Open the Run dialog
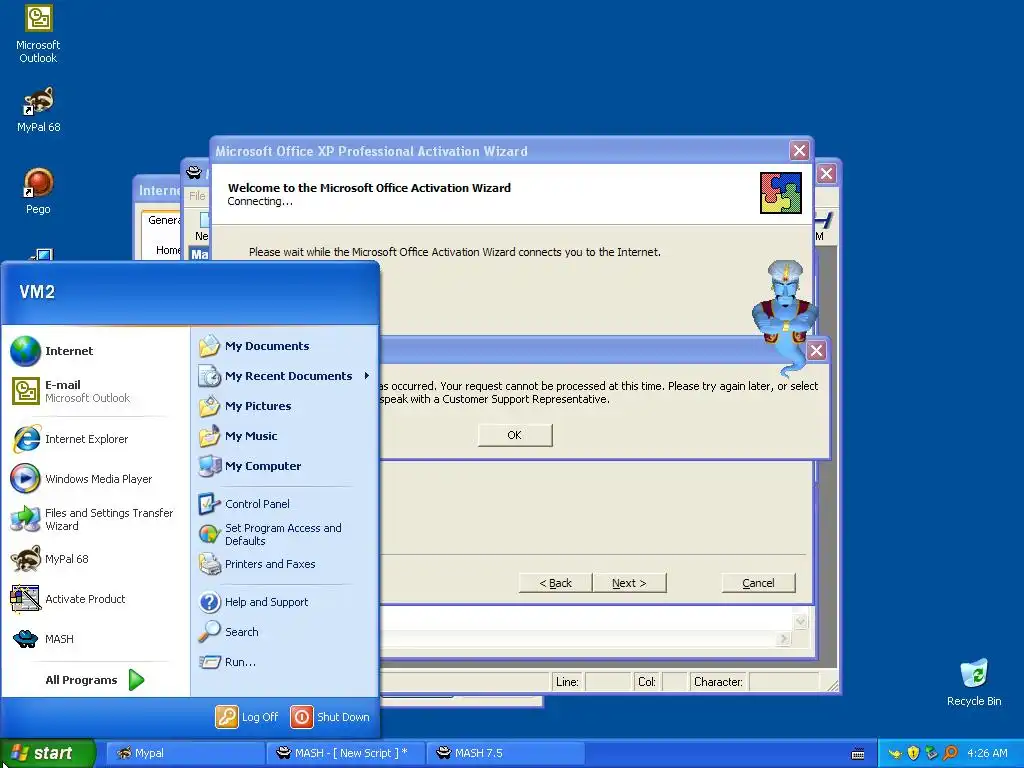Screen dimensions: 1024x768 [285, 662]
